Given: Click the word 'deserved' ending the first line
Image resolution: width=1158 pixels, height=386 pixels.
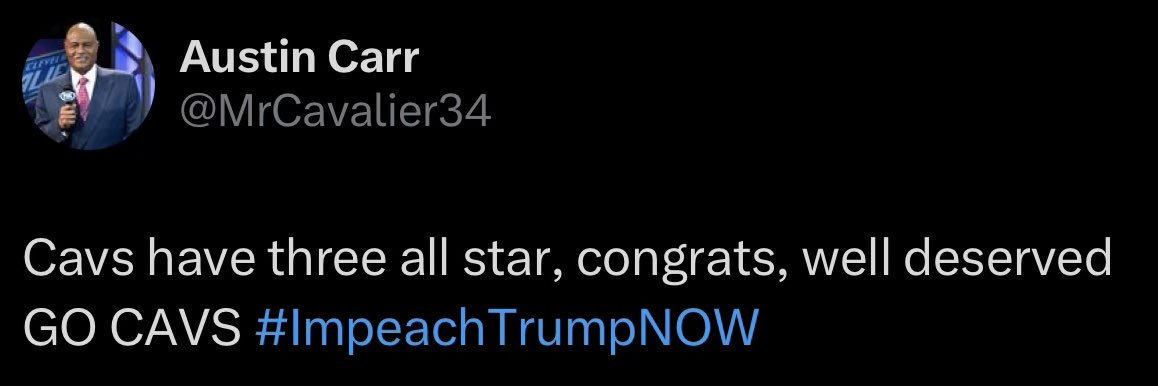Looking at the screenshot, I should [x=1007, y=260].
